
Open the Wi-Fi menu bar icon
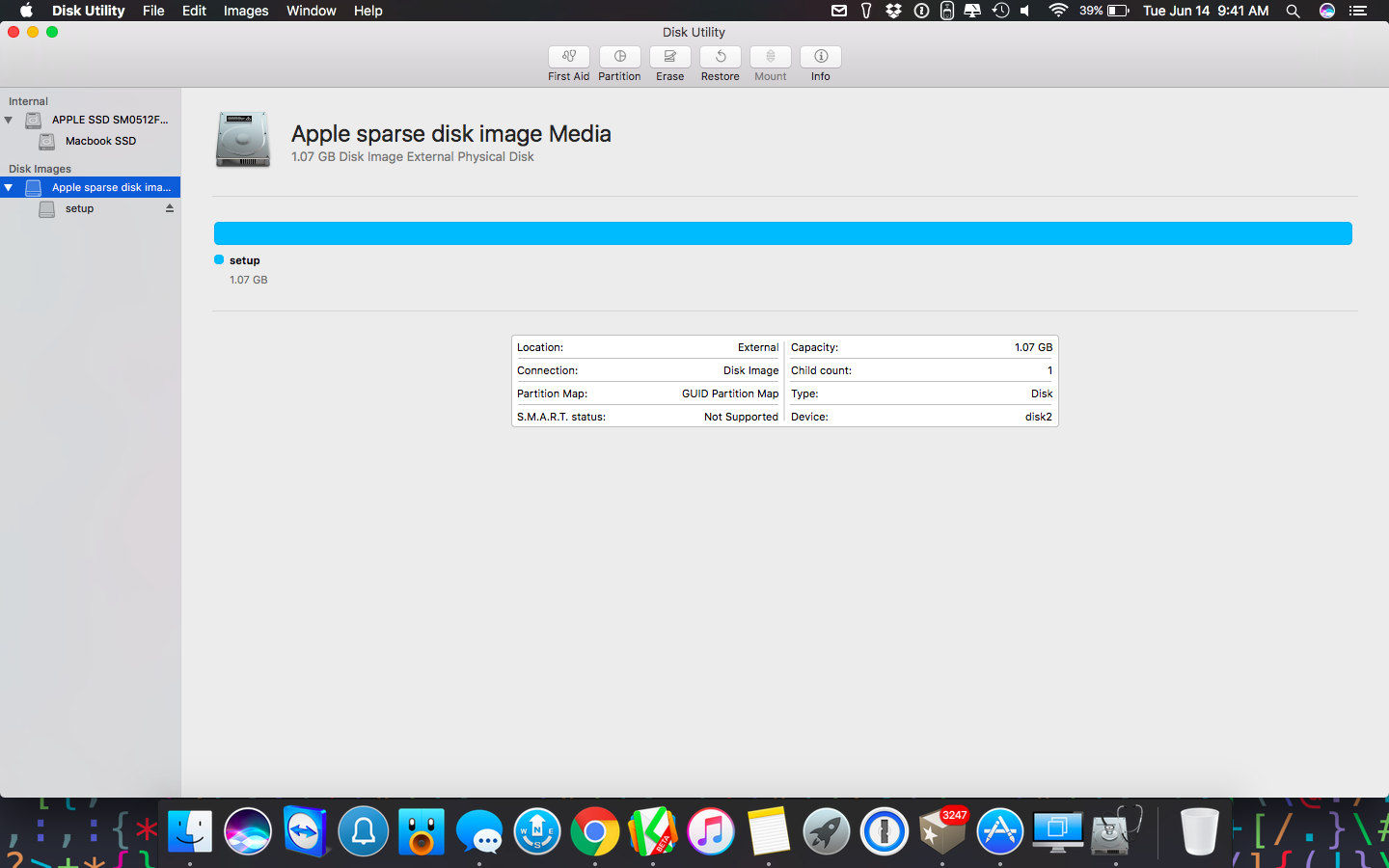pos(1058,11)
